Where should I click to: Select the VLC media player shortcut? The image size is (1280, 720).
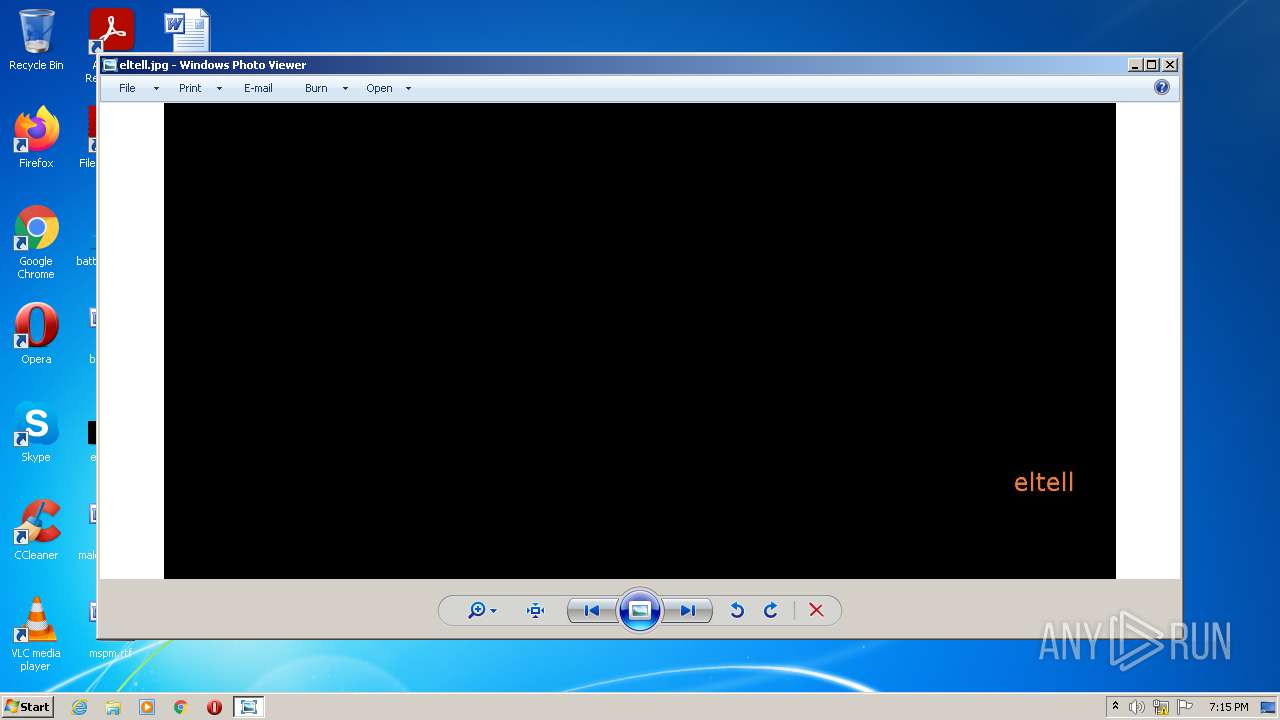coord(36,634)
